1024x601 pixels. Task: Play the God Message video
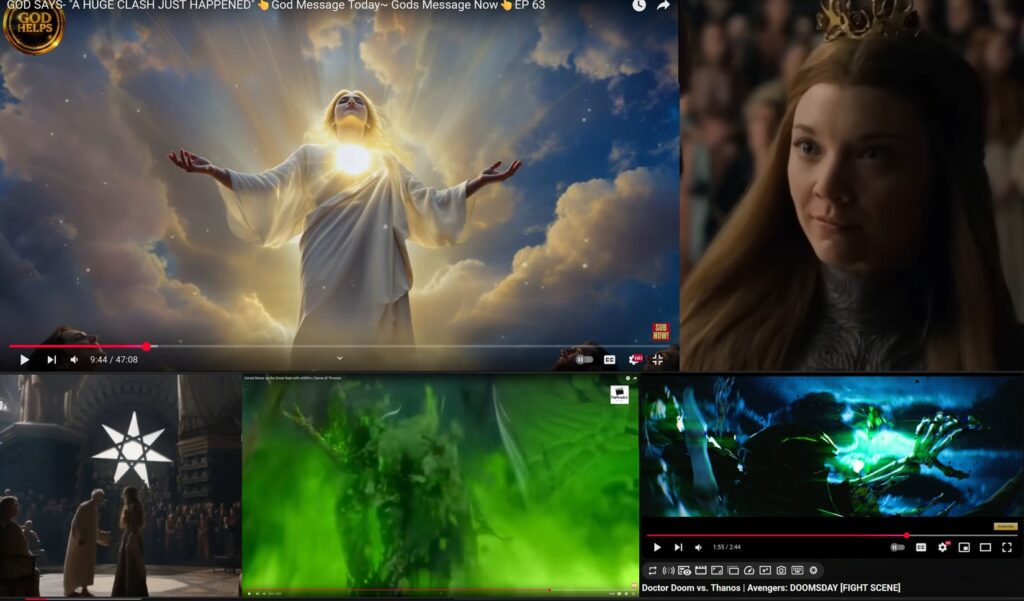click(x=24, y=359)
